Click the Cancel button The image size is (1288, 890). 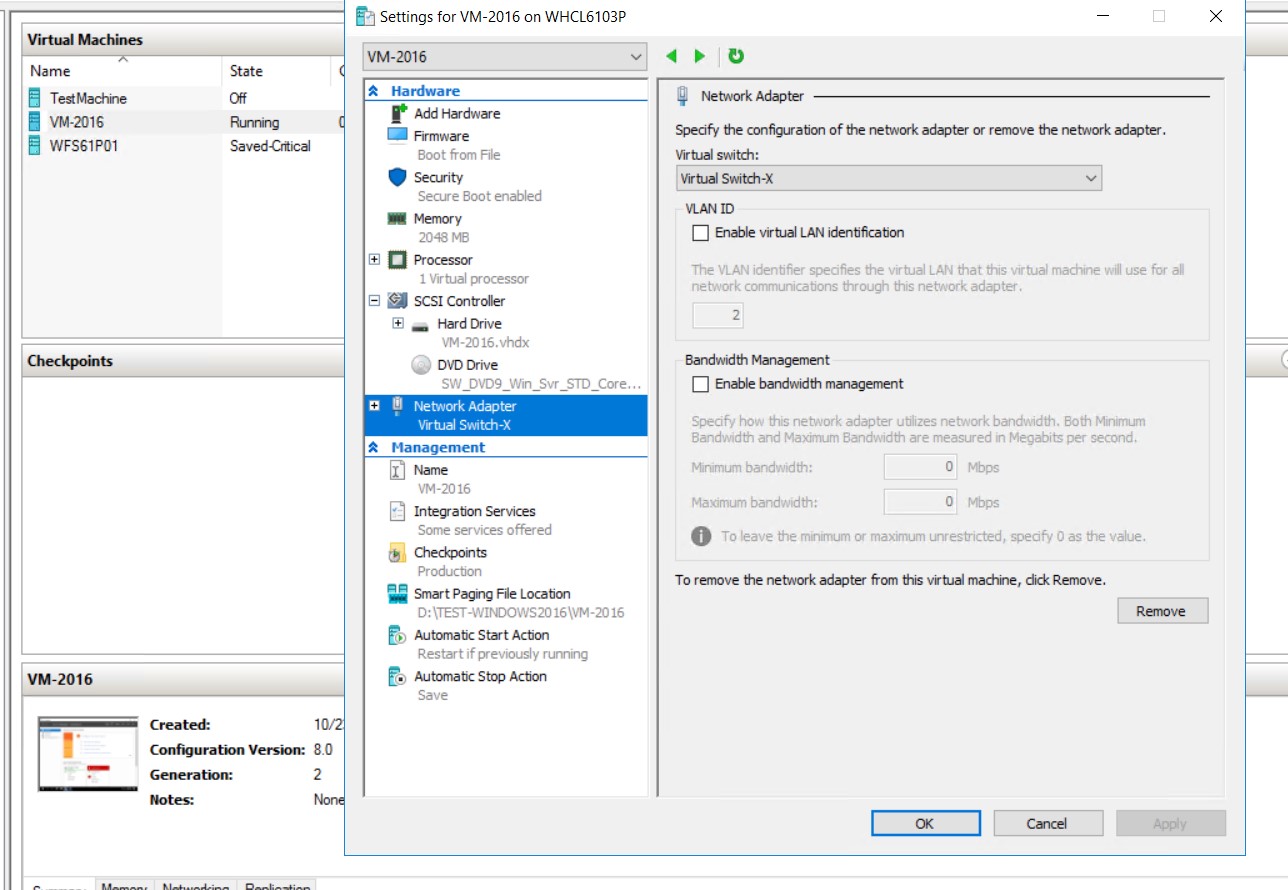click(1048, 823)
